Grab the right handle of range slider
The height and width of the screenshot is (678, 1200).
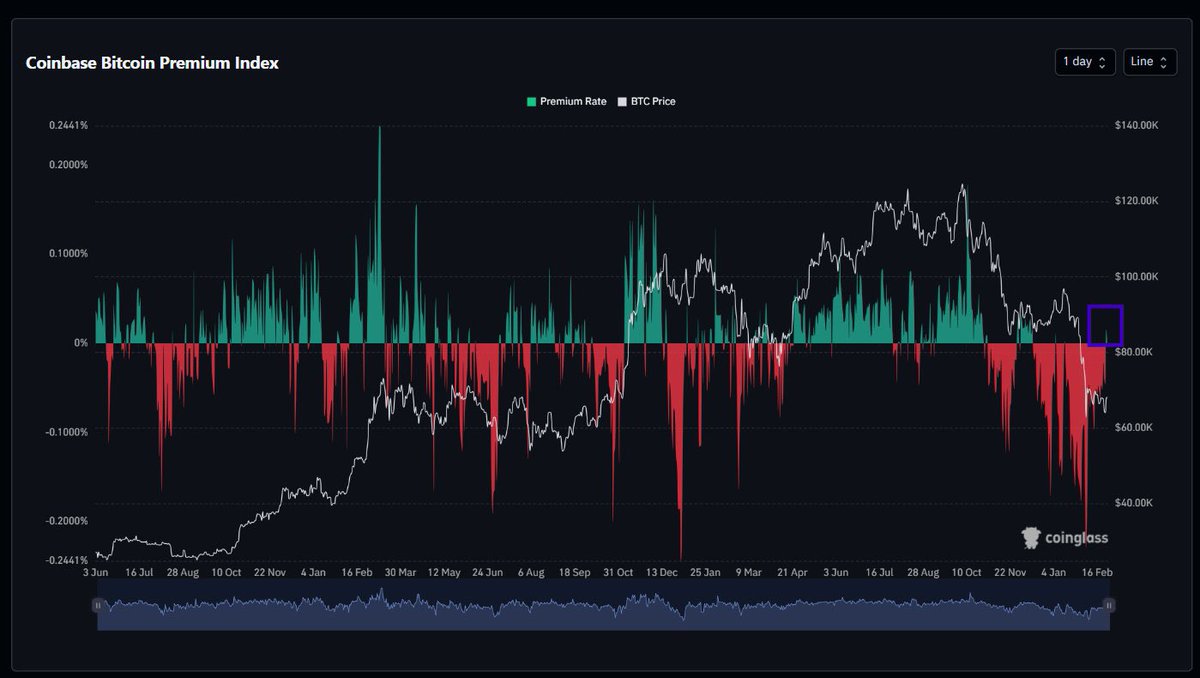tap(1109, 605)
